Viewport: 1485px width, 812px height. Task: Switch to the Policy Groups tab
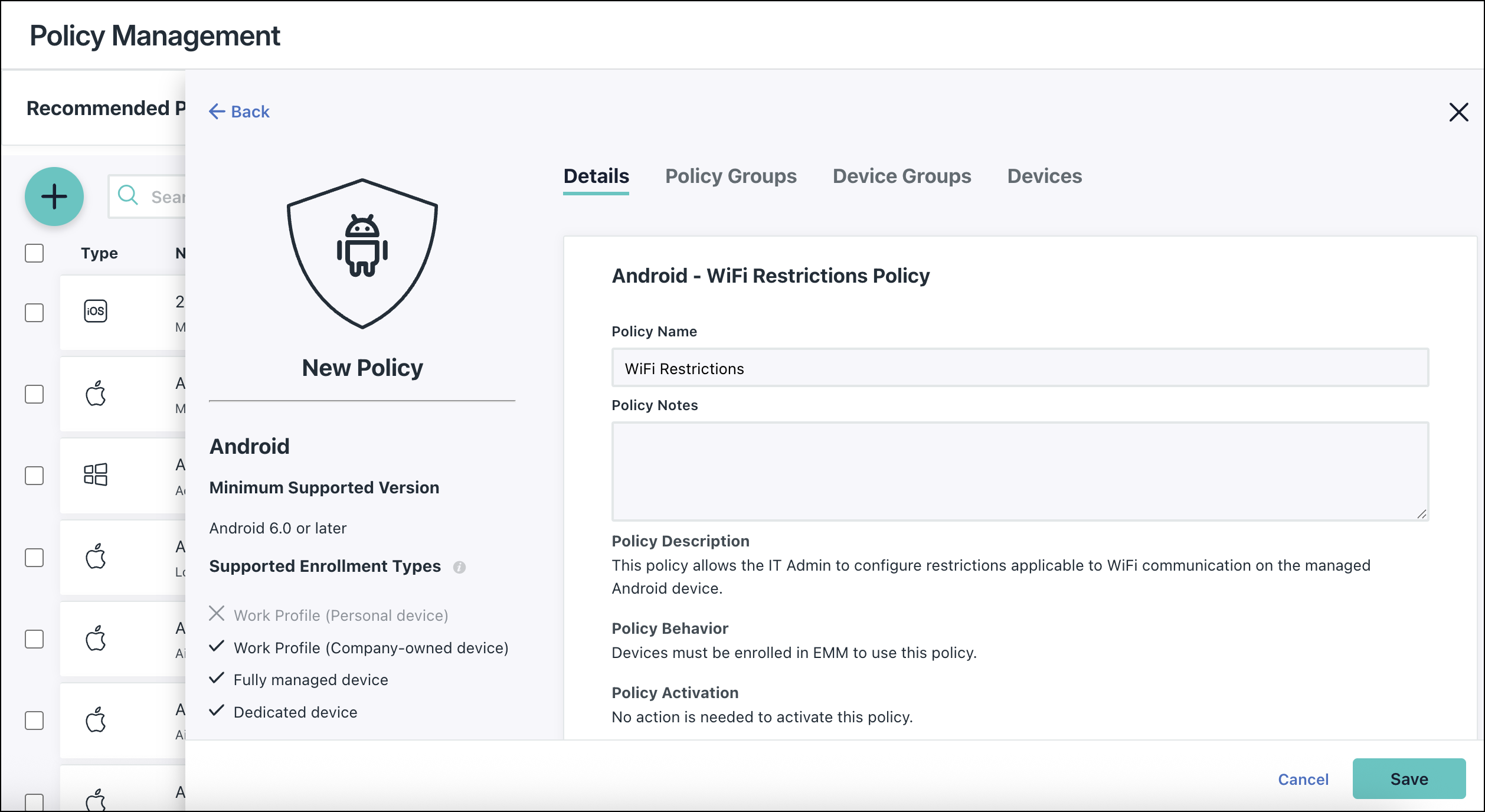point(731,176)
